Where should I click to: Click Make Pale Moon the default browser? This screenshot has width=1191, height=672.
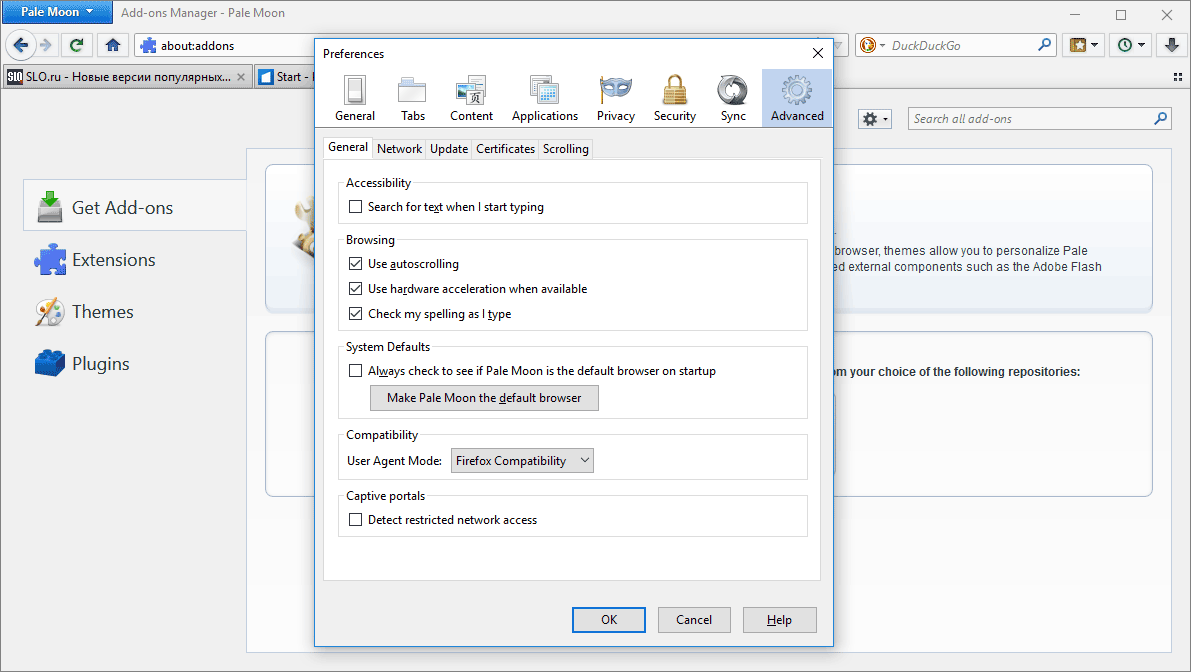coord(484,398)
